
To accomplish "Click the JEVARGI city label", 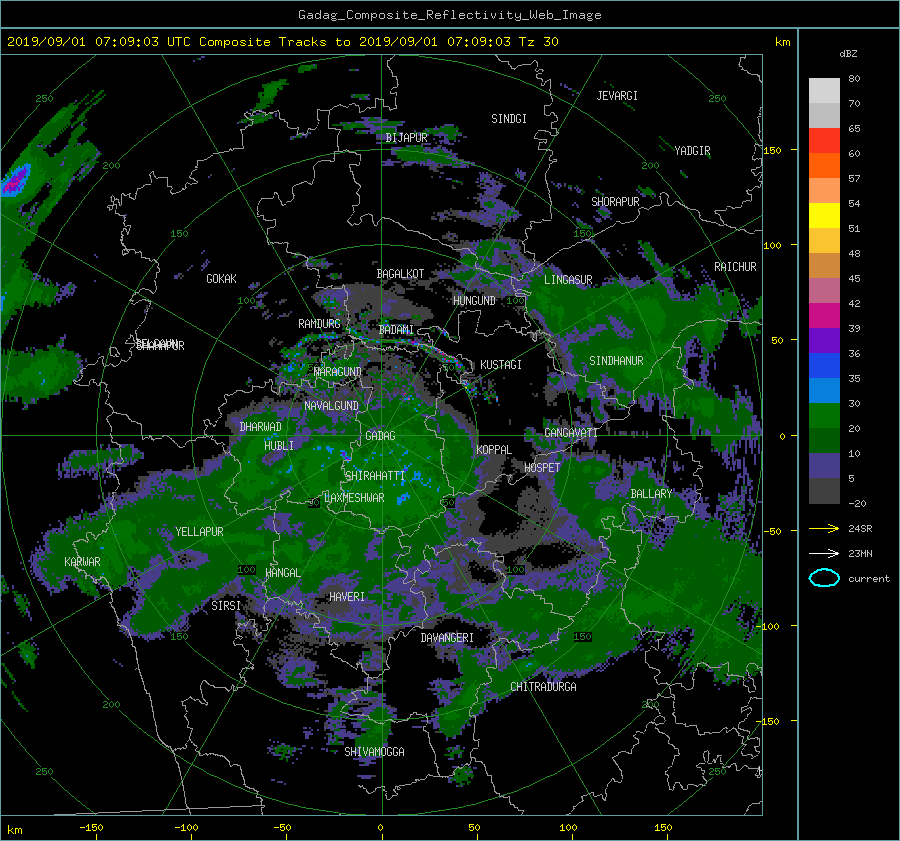I will coord(617,96).
